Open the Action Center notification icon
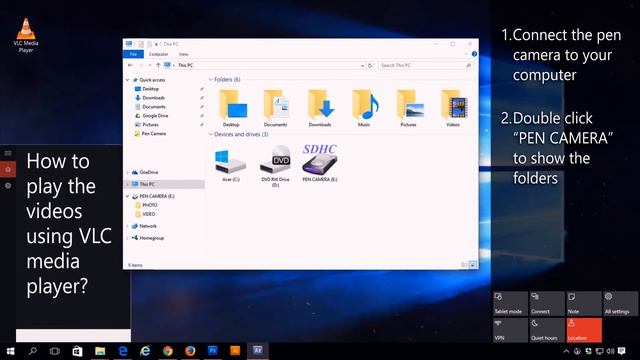 click(x=622, y=351)
